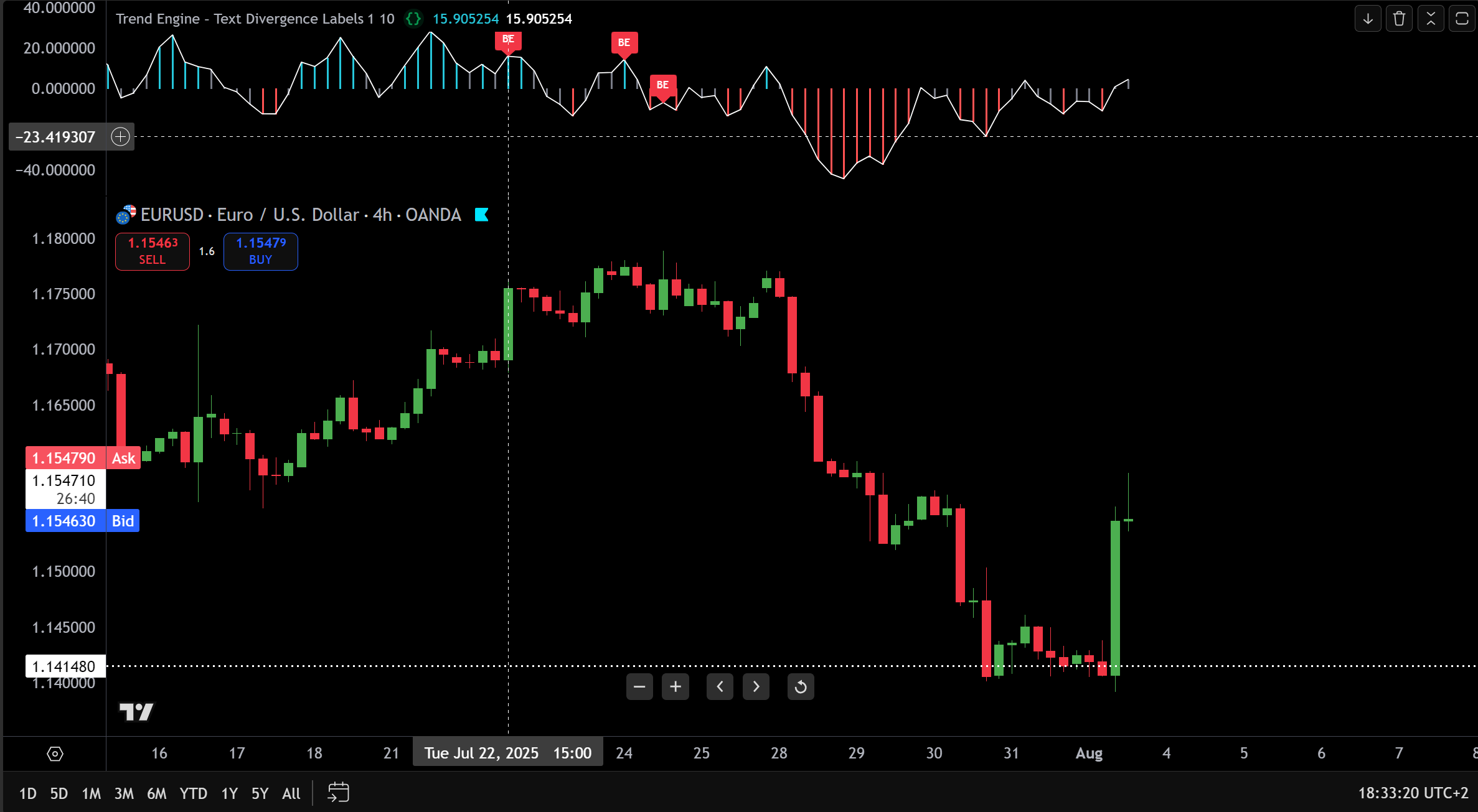Click the Tue Jul 22, 2025 15:00 date label
1478x812 pixels.
[507, 753]
